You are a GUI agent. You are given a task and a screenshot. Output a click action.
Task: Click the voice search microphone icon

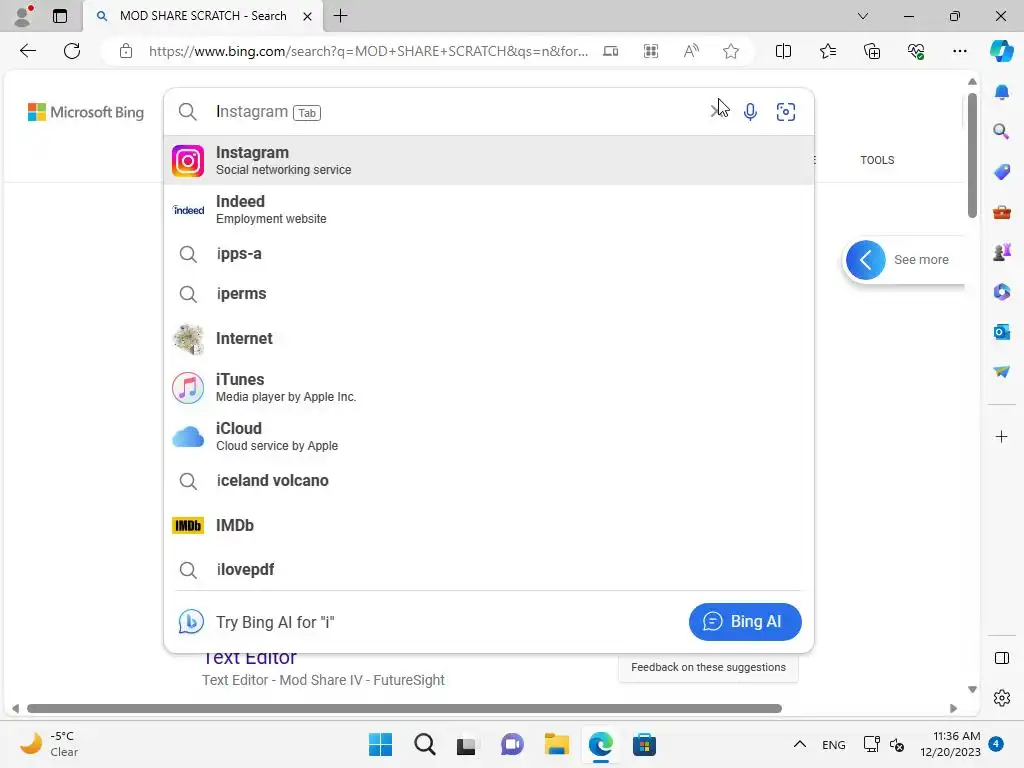coord(750,112)
